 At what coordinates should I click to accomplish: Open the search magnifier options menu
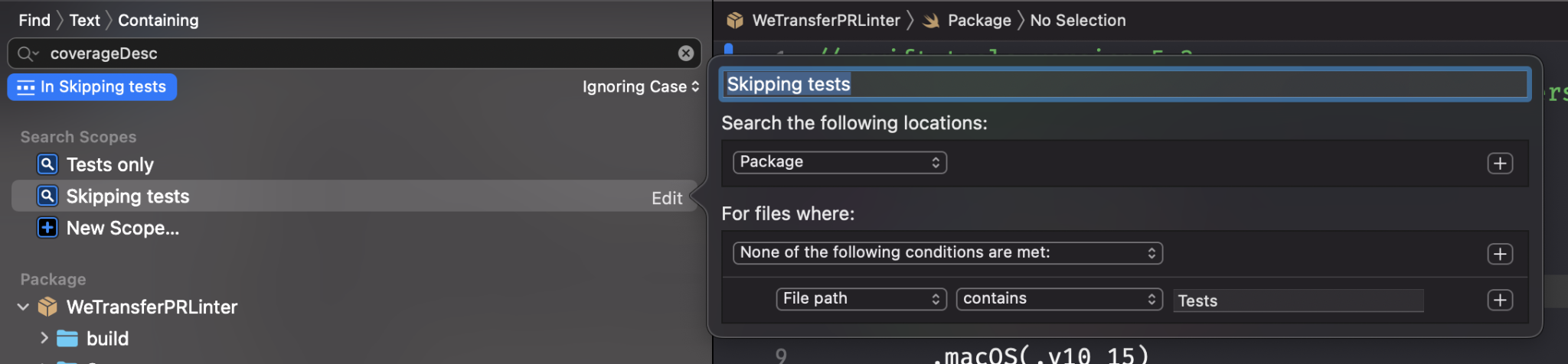pos(28,54)
